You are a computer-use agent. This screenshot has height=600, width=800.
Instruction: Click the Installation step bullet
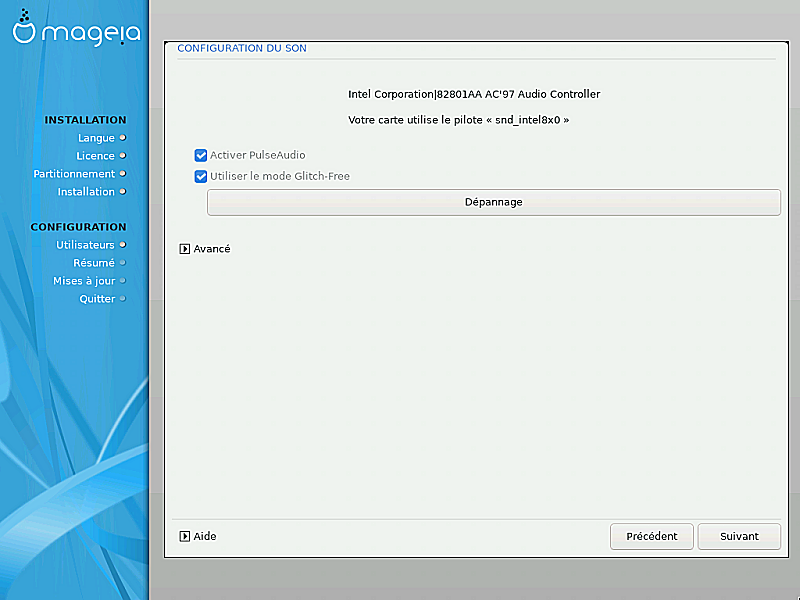[x=123, y=192]
